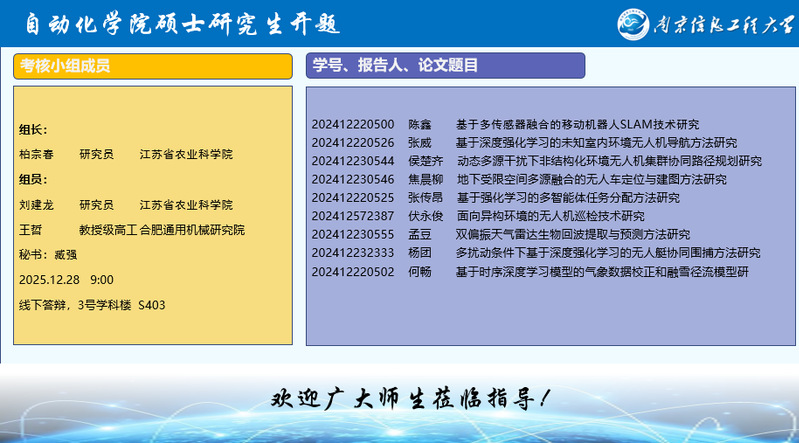The width and height of the screenshot is (799, 443).
Task: Select the secretary 戚强 line
Action: pos(48,255)
